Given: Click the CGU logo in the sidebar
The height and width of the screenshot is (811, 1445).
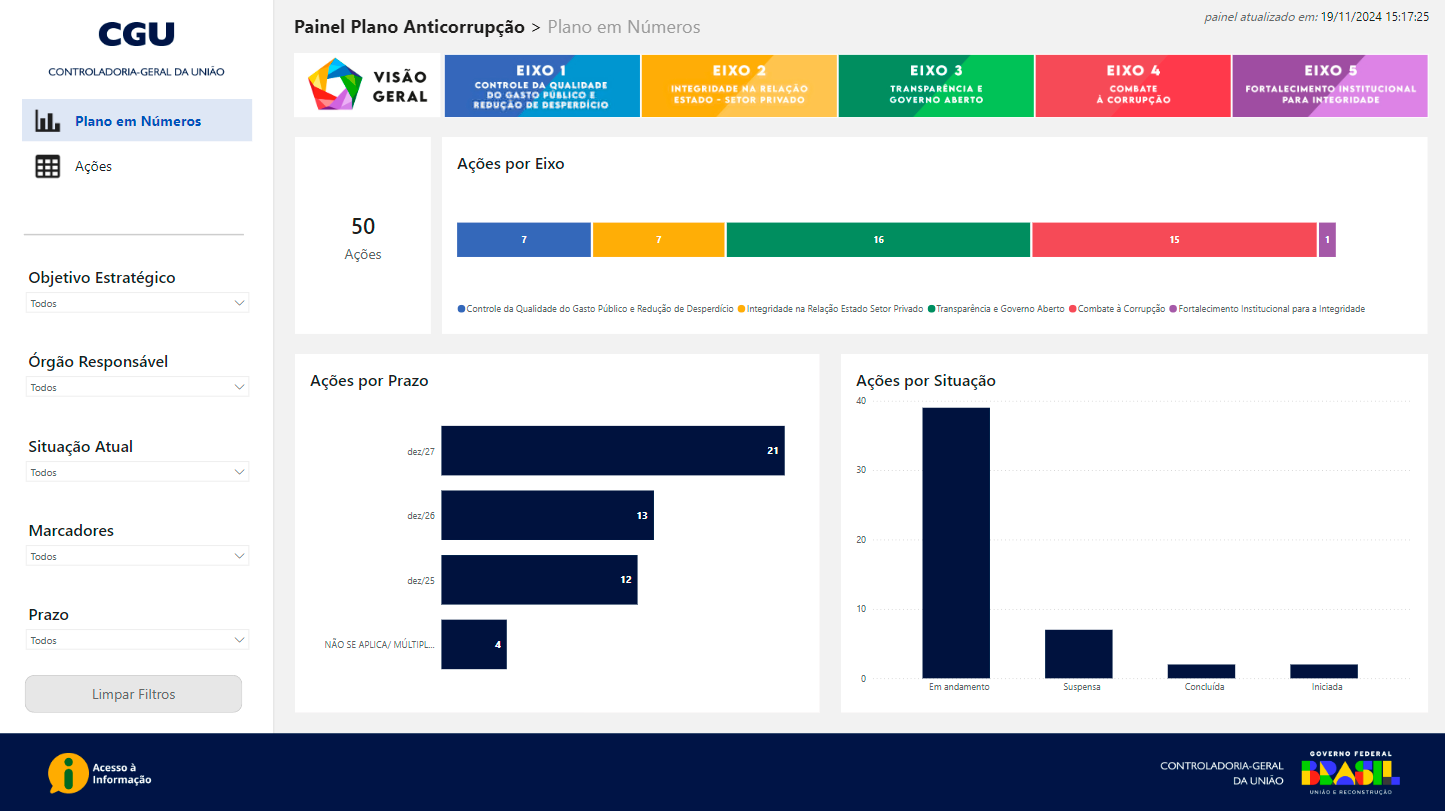Looking at the screenshot, I should [136, 35].
